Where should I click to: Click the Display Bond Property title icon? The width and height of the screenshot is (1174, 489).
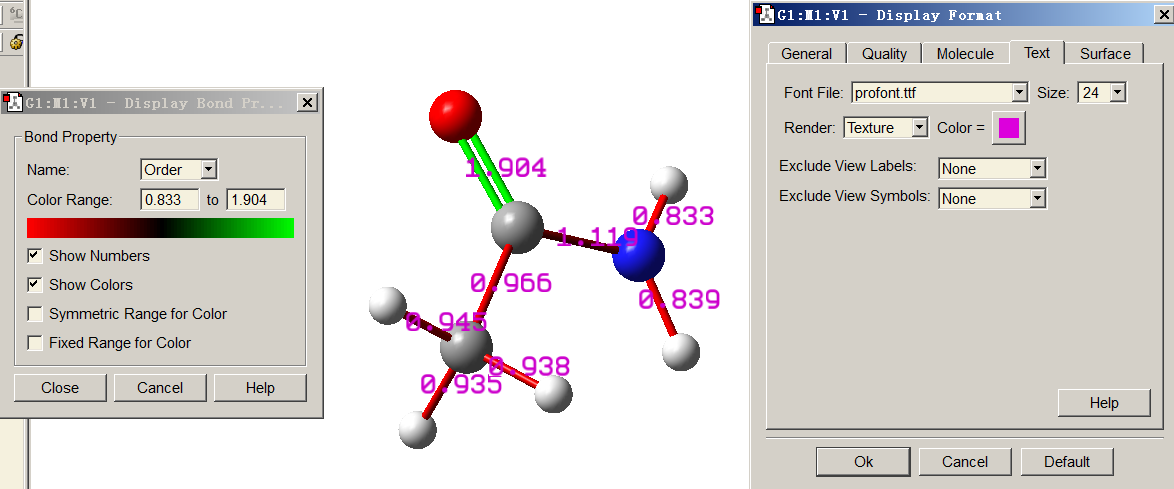13,103
